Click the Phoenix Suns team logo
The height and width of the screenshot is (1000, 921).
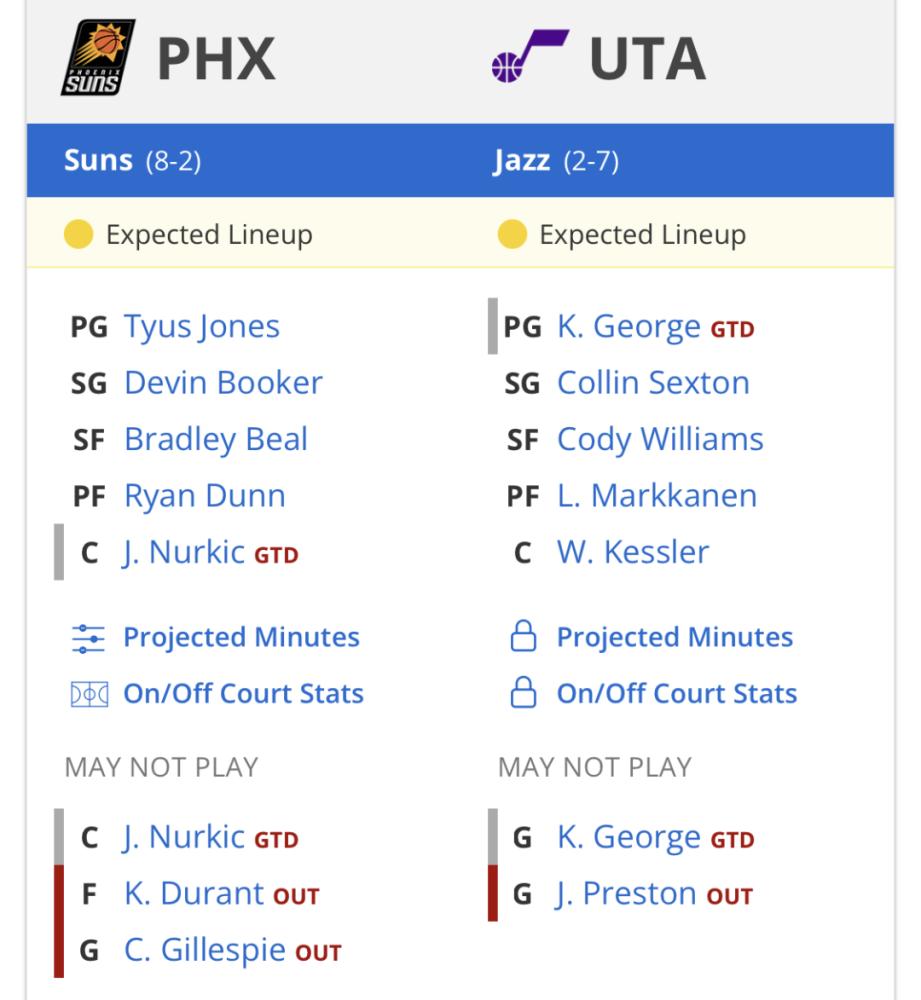point(98,57)
